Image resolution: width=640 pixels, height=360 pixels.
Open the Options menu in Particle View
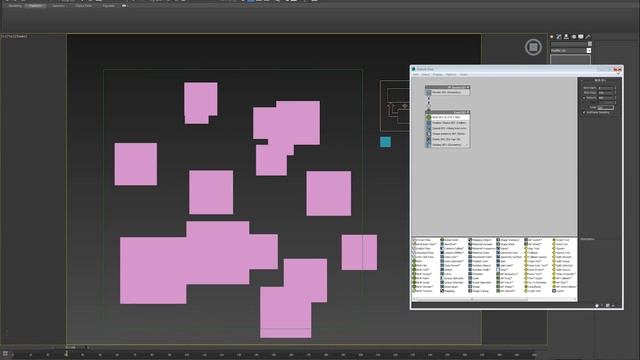451,74
